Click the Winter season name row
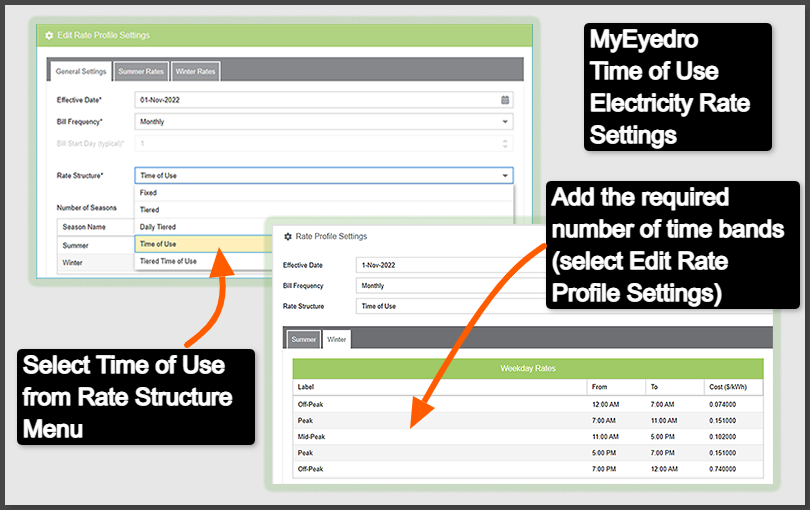 point(96,262)
